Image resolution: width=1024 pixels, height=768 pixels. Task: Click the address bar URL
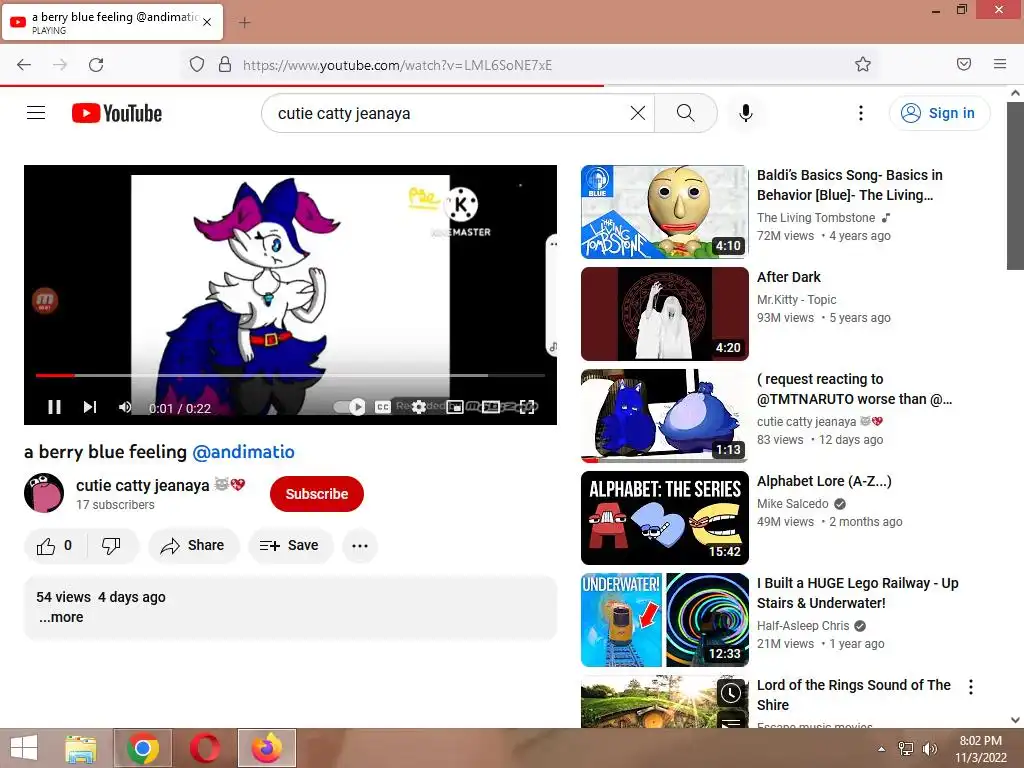[397, 65]
